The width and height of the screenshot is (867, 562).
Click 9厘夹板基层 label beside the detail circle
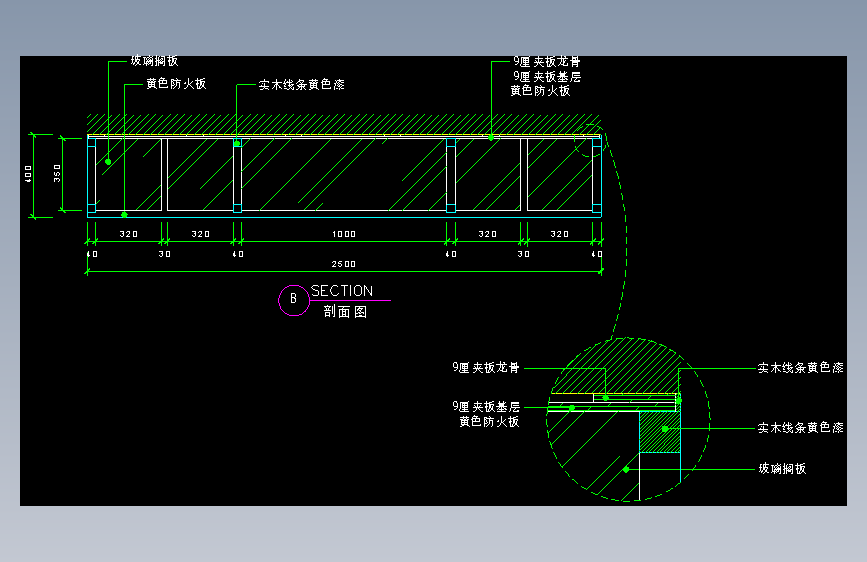[486, 407]
